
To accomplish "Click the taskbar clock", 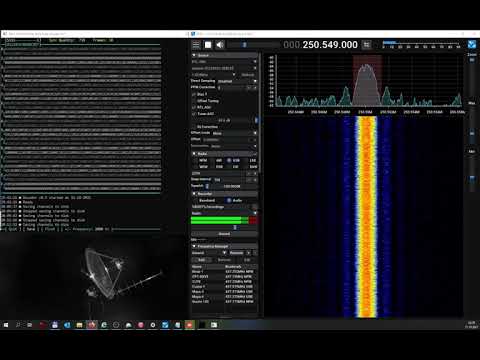I will (471, 325).
